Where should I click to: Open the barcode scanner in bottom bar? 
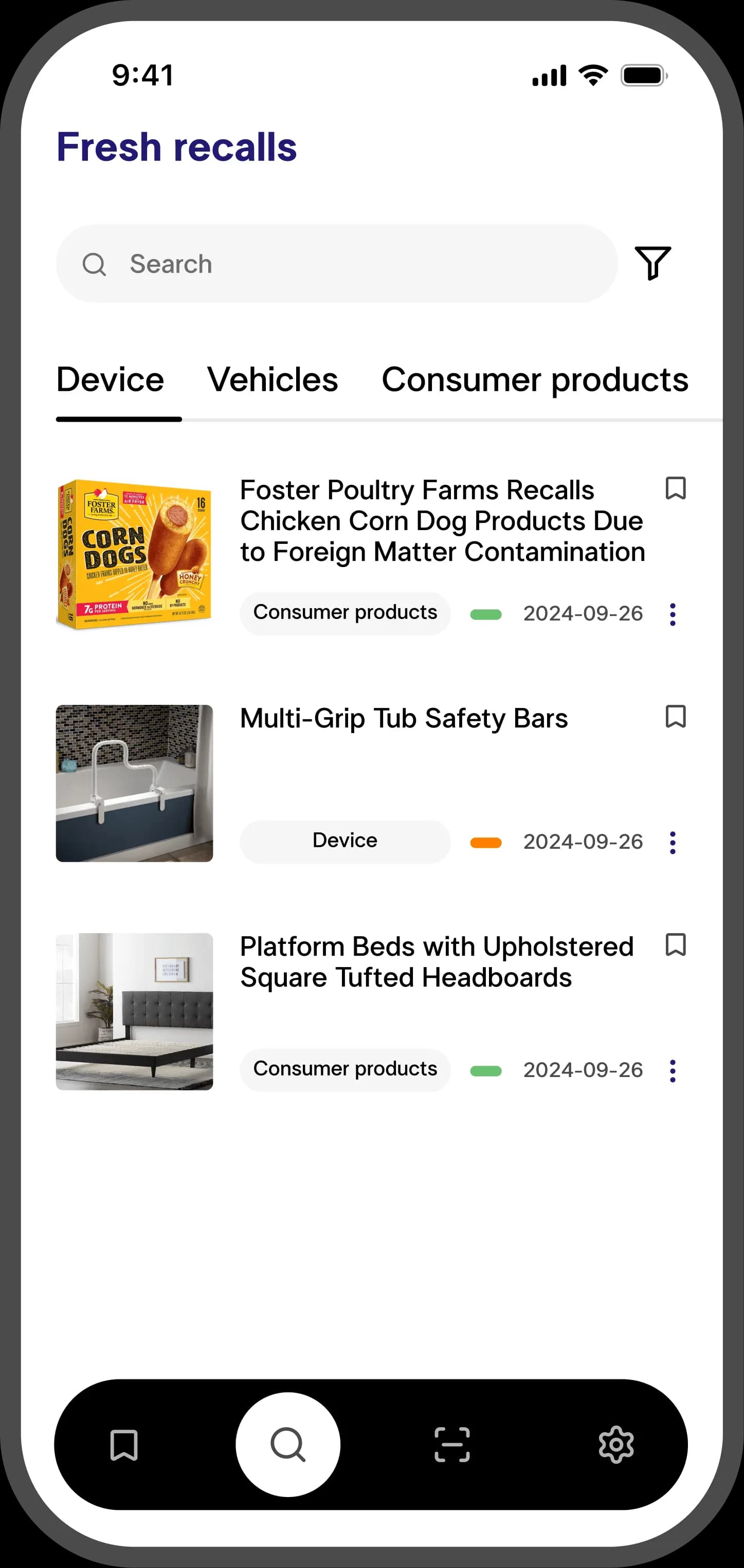click(x=452, y=1445)
